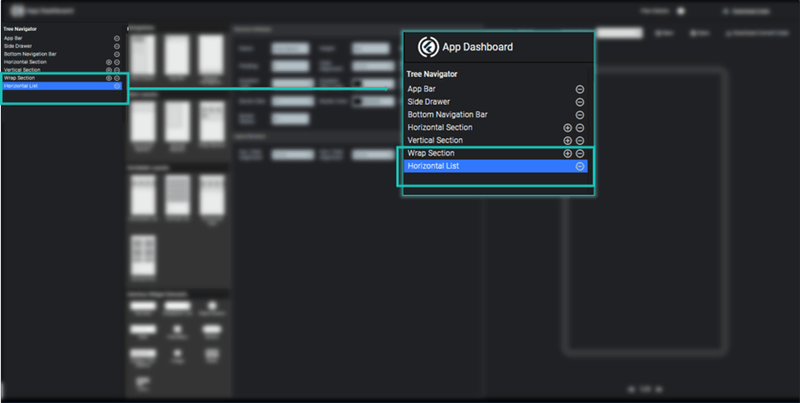
Task: Expand Horizontal Section with plus icon, enlarged panel
Action: tap(567, 128)
